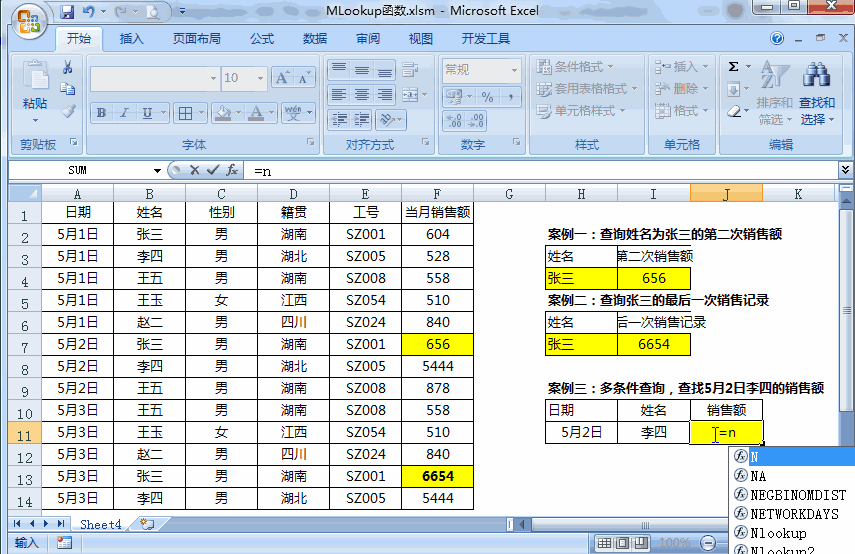Merge and center cells
855x554 pixels.
point(410,95)
